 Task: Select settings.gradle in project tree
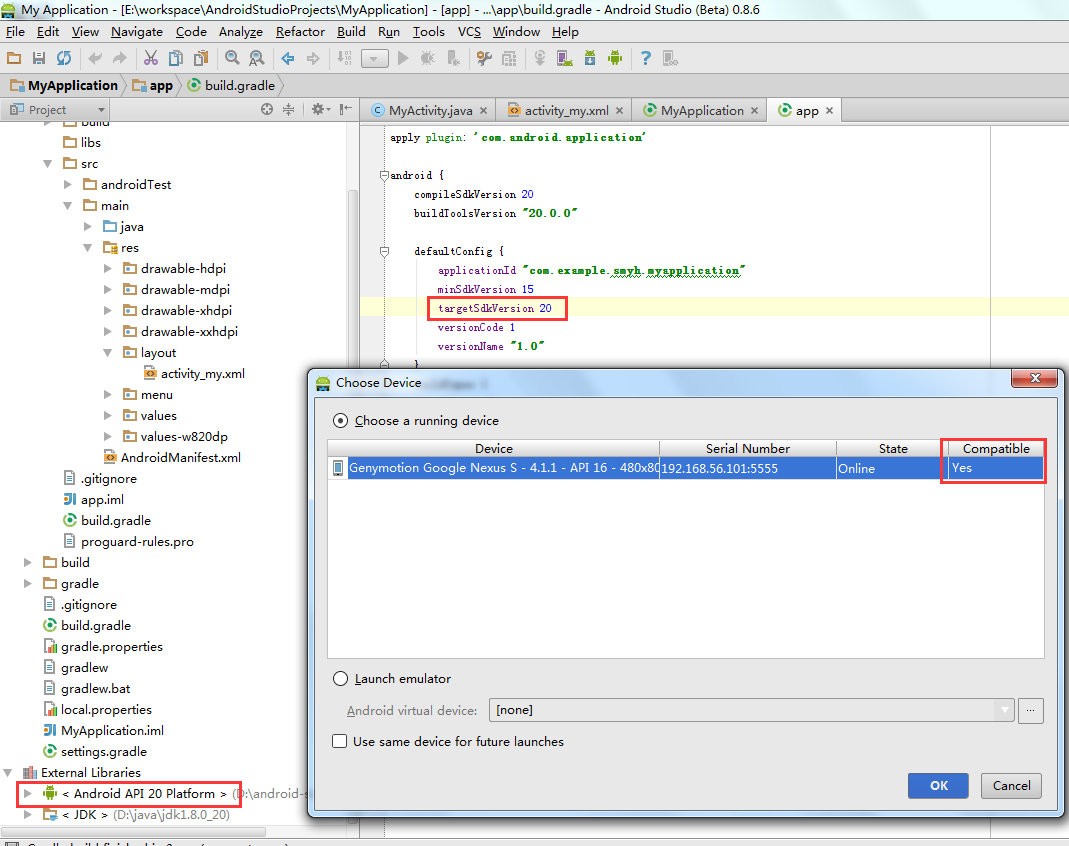tap(95, 751)
